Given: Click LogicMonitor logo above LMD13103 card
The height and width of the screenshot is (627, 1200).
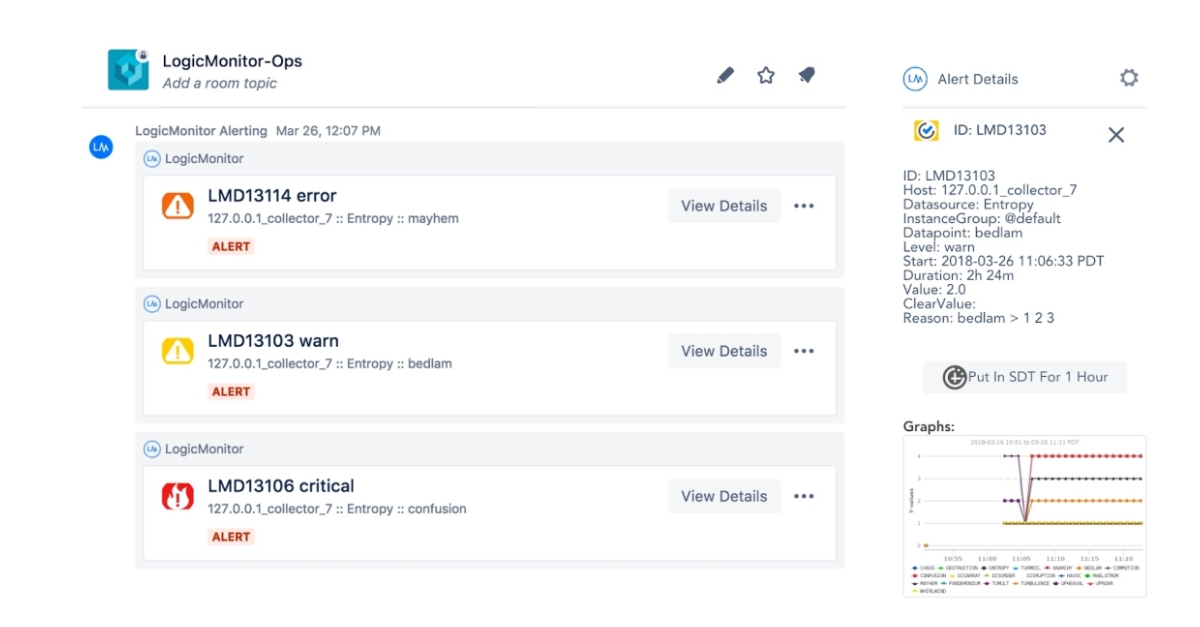Looking at the screenshot, I should coord(152,303).
